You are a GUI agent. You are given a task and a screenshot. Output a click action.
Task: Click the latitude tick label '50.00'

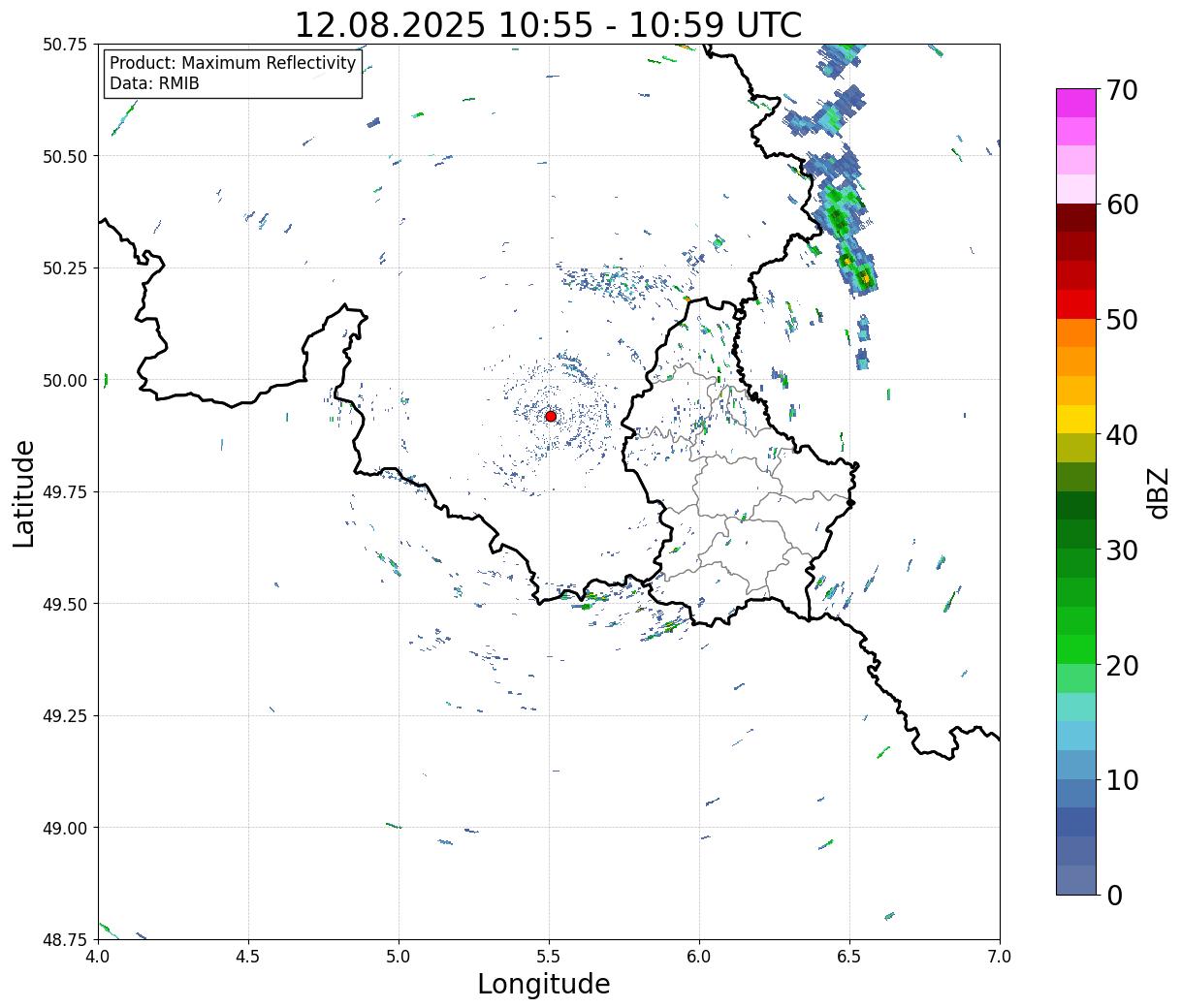pos(65,380)
